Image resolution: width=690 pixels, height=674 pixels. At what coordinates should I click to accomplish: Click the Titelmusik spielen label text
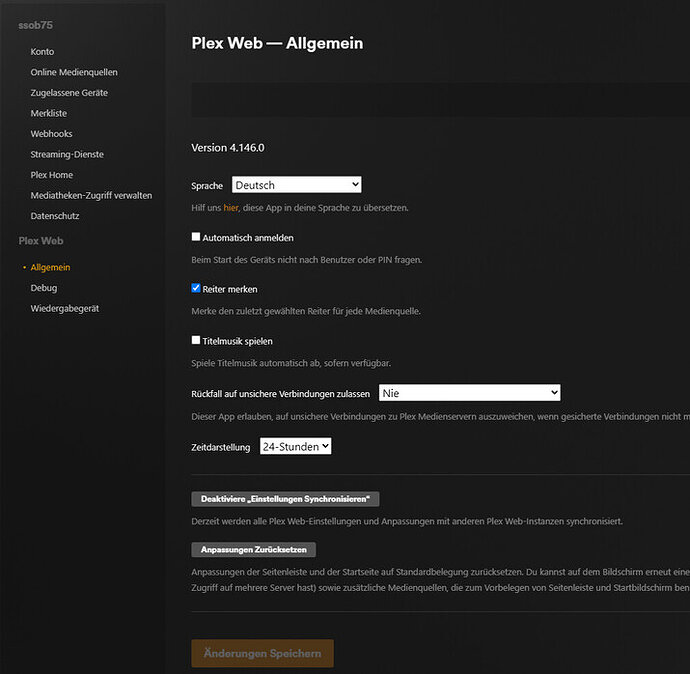(237, 341)
